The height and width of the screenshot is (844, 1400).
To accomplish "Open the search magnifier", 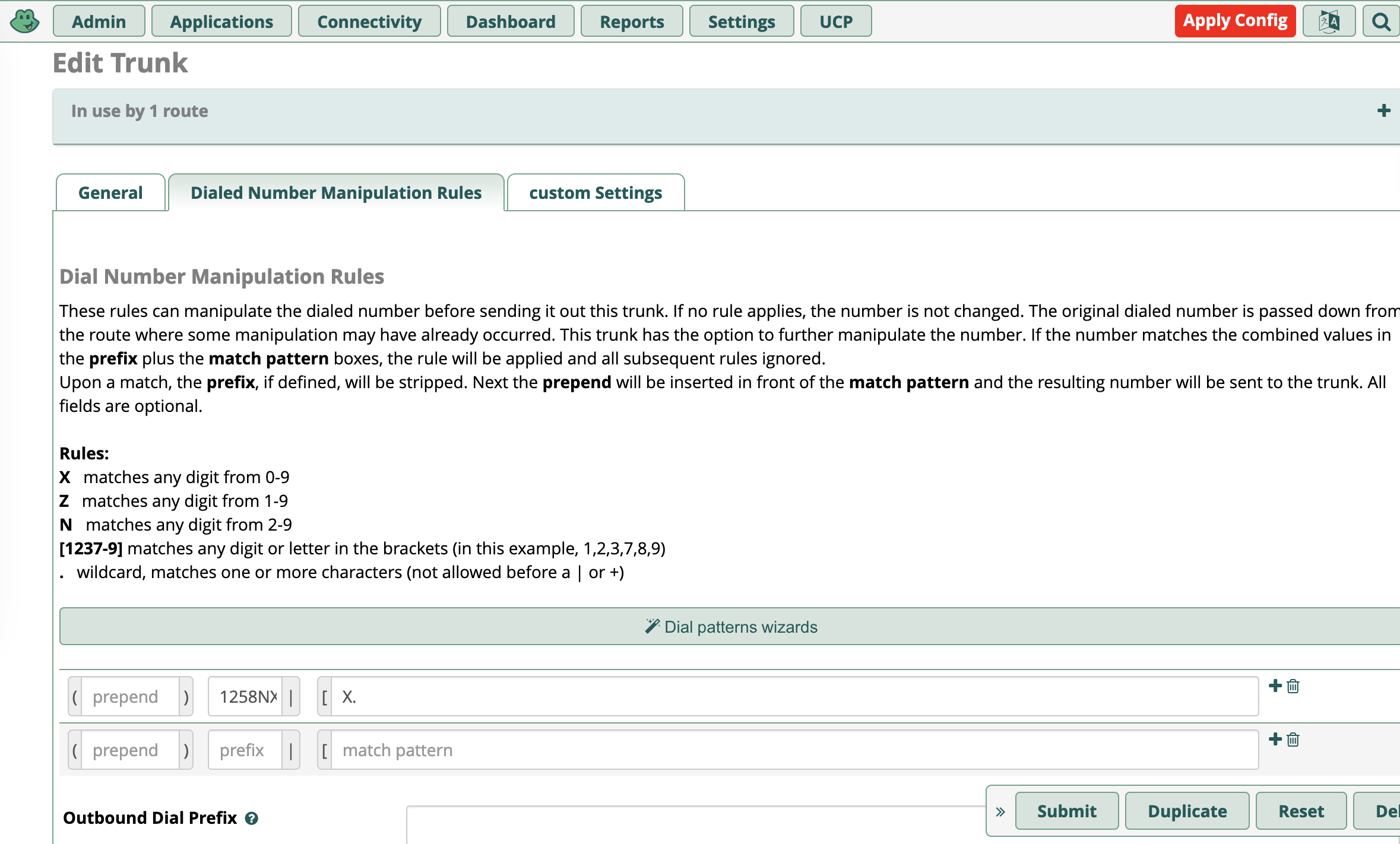I will point(1380,21).
